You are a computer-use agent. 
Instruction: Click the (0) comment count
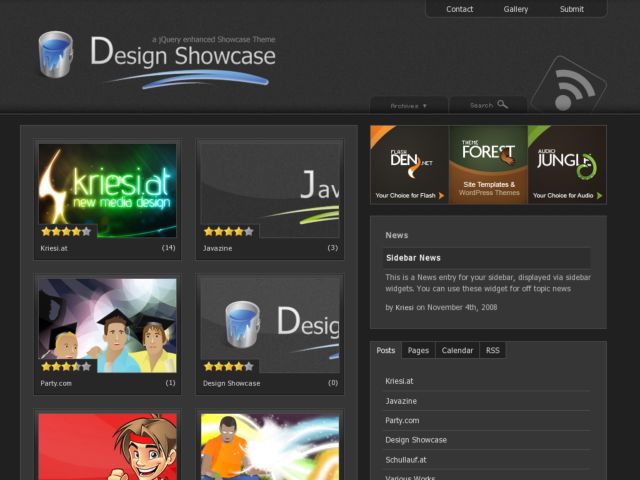coord(333,383)
